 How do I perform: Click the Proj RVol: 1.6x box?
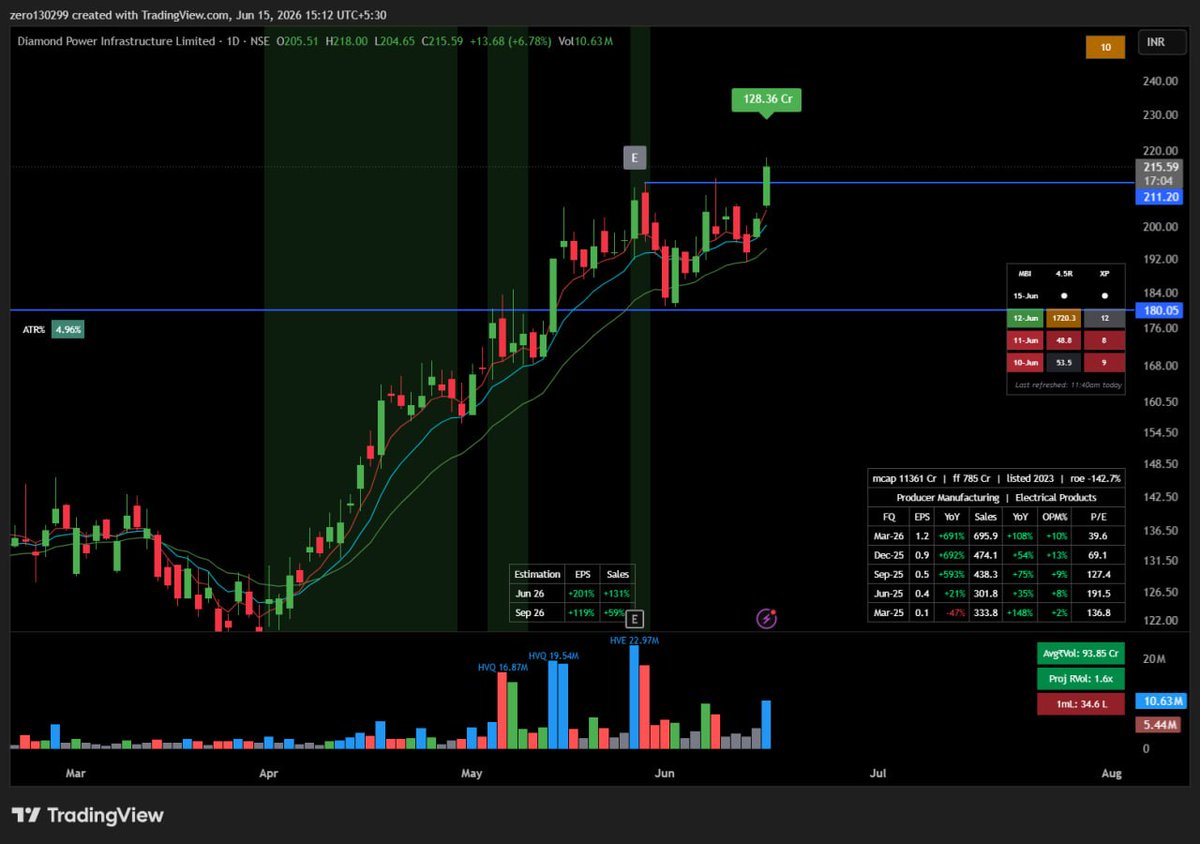coord(1081,680)
